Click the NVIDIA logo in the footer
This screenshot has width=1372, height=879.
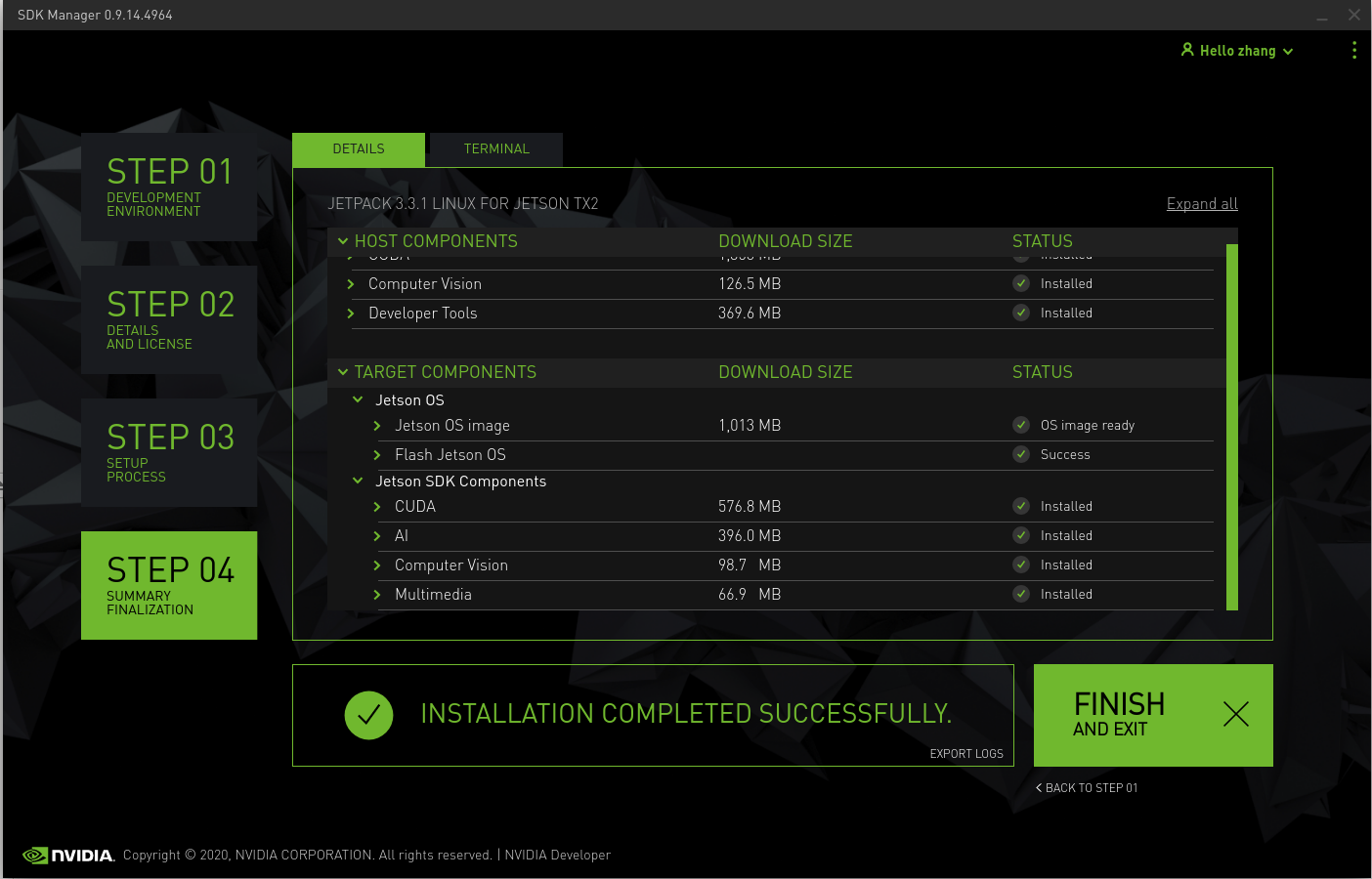[x=68, y=856]
